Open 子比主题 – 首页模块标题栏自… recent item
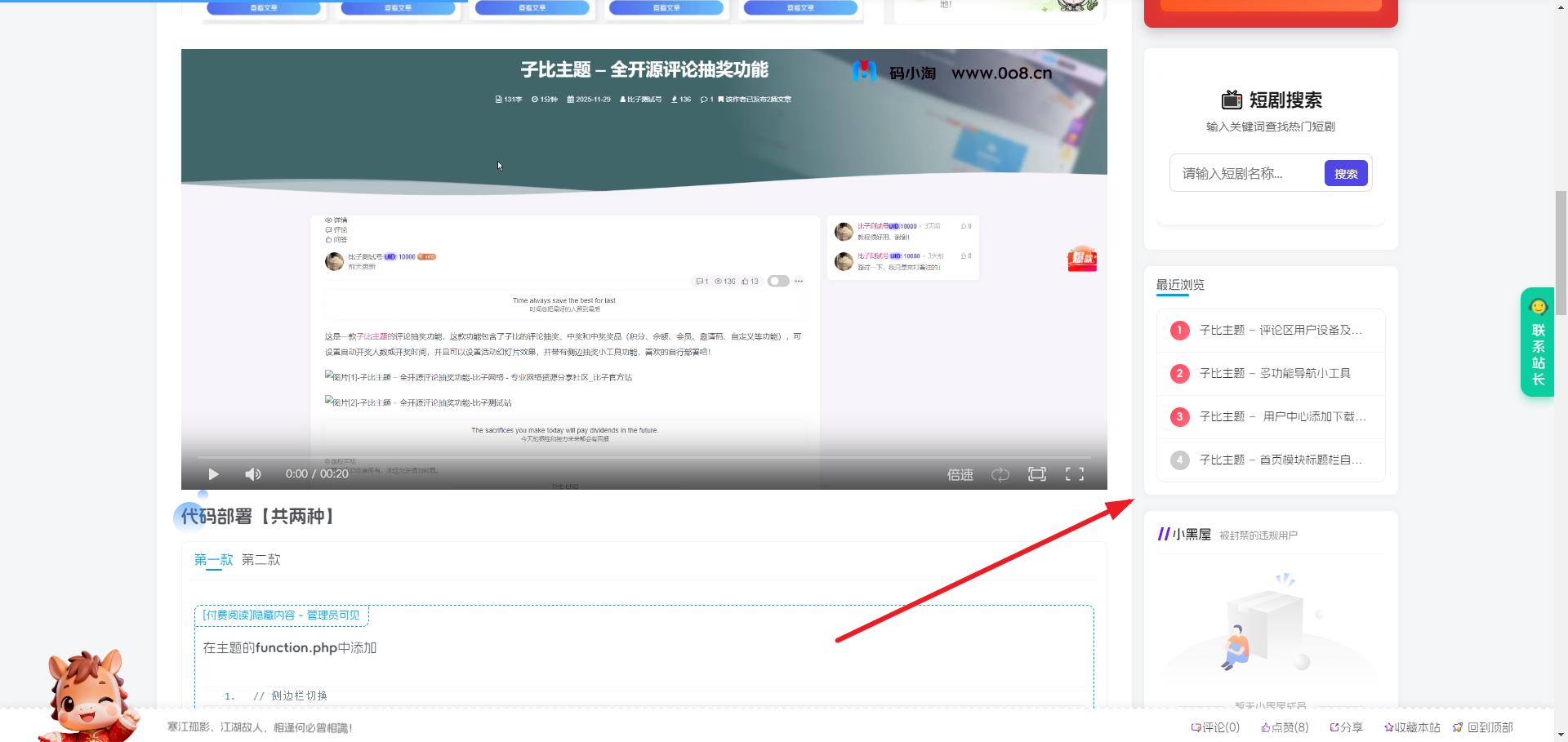 (x=1281, y=460)
